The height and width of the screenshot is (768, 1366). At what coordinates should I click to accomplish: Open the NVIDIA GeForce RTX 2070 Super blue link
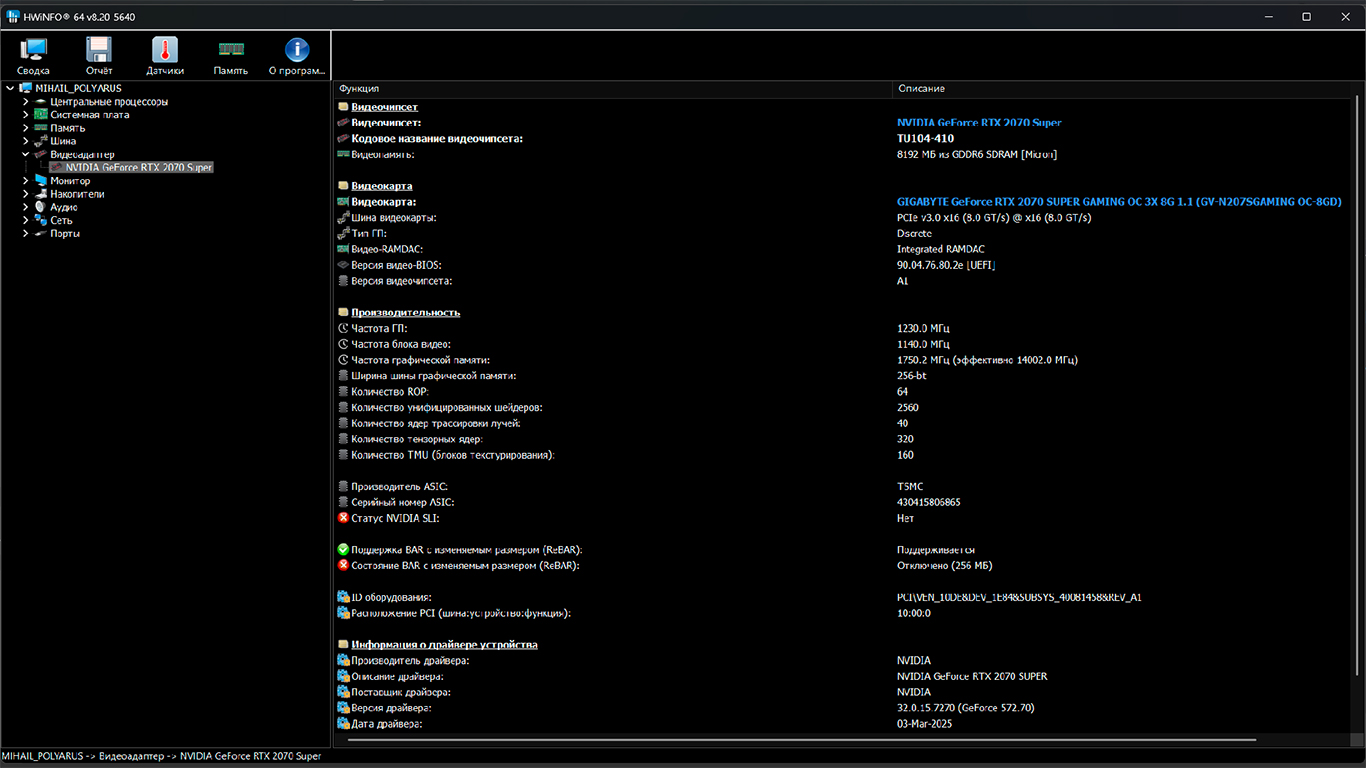[x=979, y=123]
